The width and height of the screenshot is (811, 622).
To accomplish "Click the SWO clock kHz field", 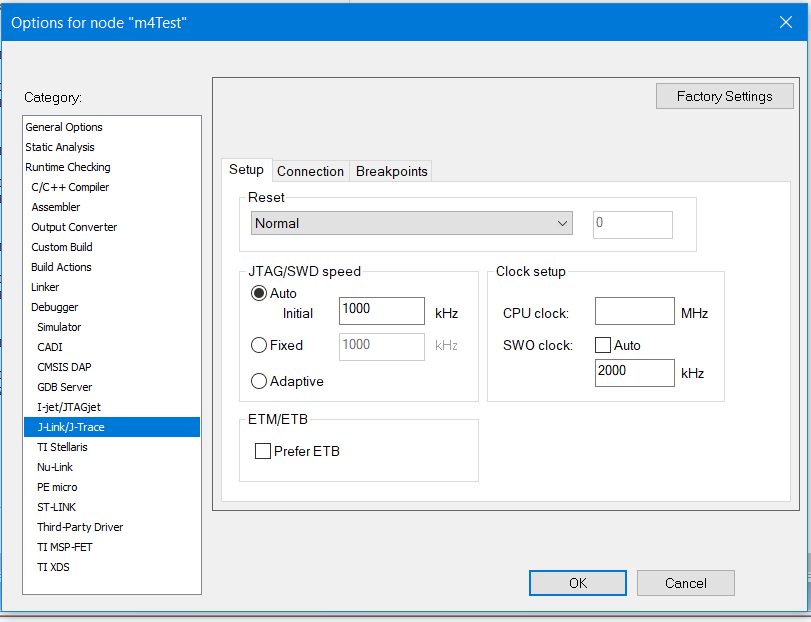I will pyautogui.click(x=634, y=372).
